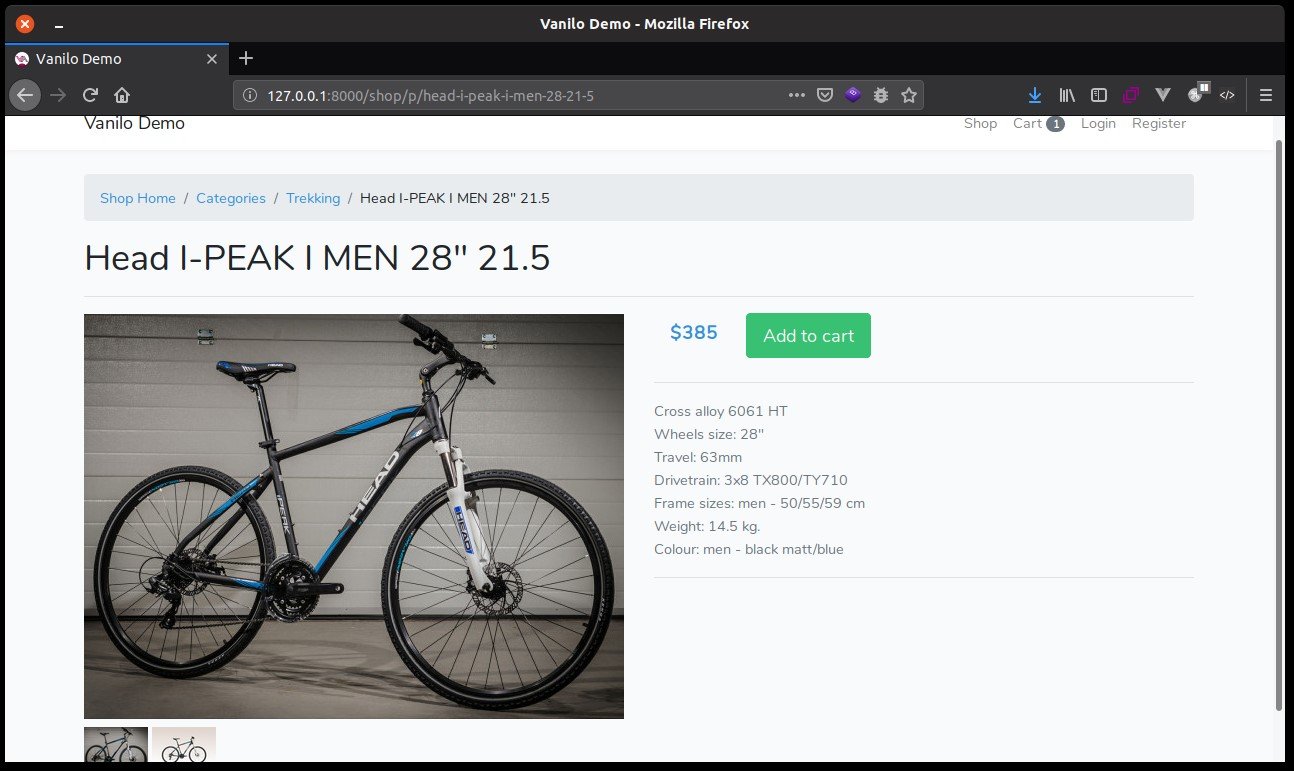
Task: Open the Downloads panel
Action: click(1035, 95)
